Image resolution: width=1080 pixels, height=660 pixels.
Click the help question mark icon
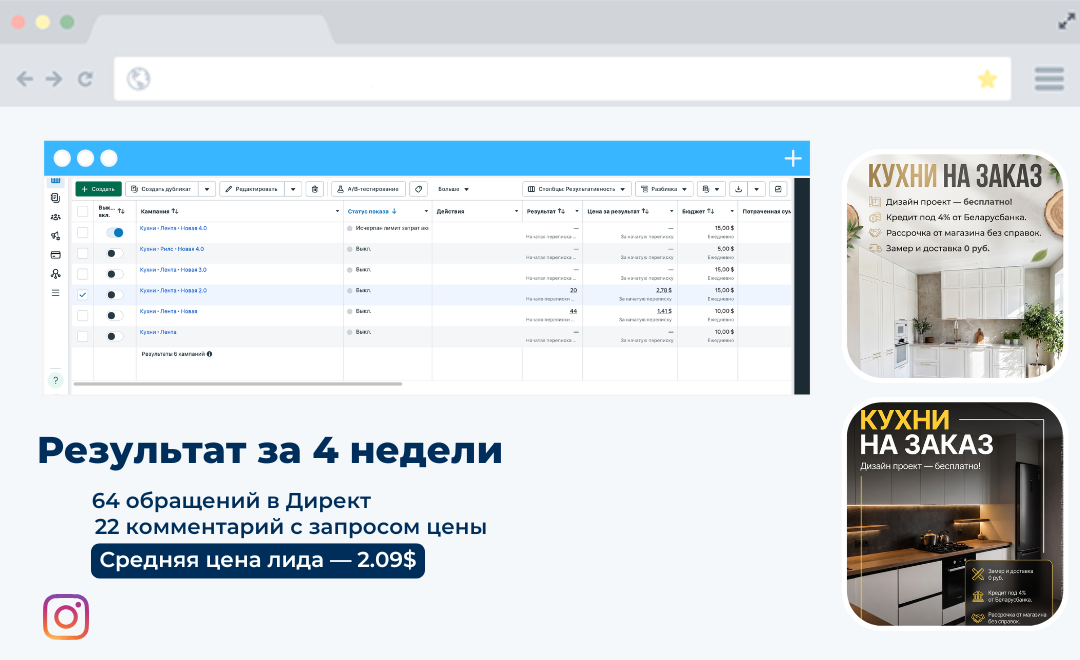click(x=56, y=380)
